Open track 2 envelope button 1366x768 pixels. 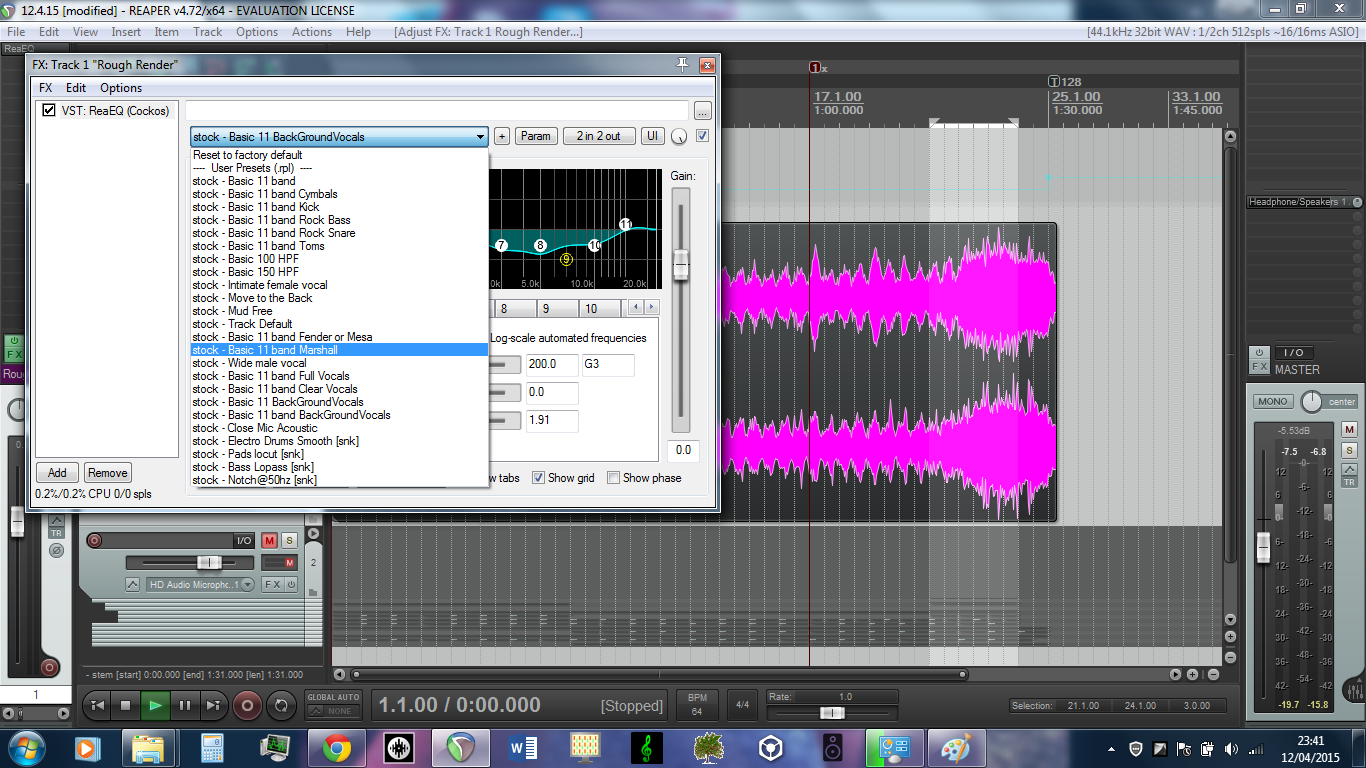click(x=132, y=585)
